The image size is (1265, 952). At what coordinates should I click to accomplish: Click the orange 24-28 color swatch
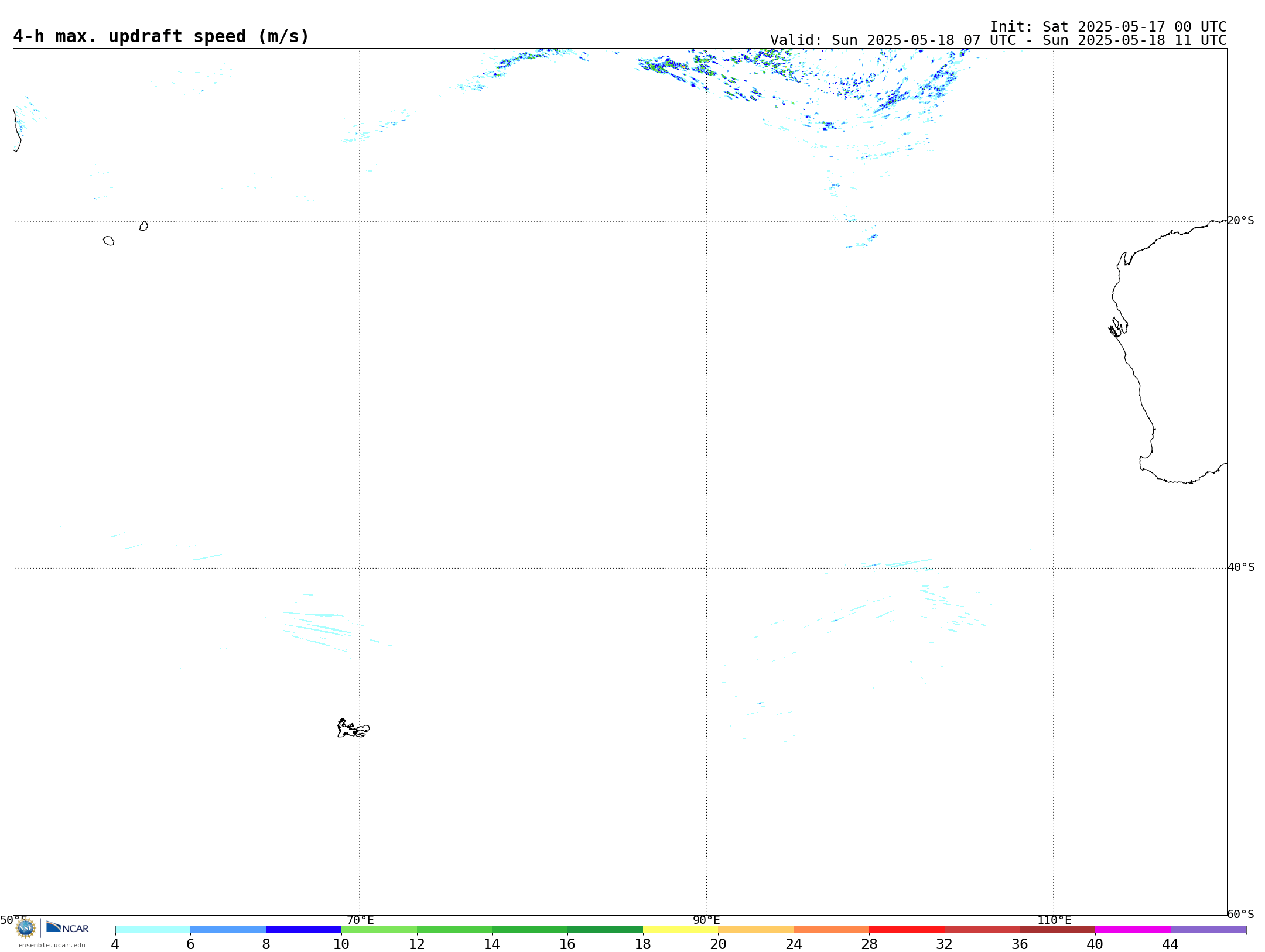[x=832, y=929]
